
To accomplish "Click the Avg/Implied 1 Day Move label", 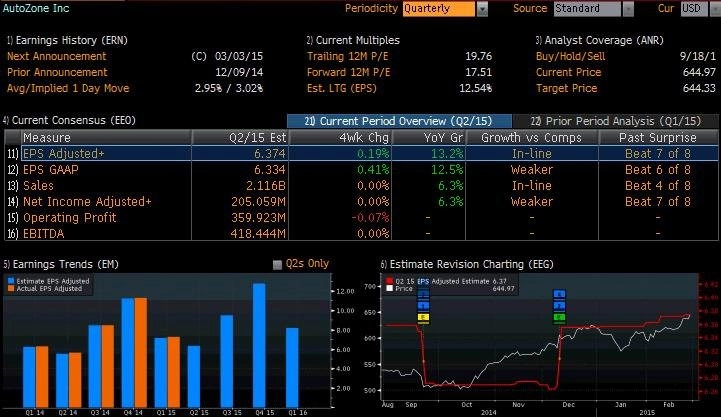I will click(68, 88).
